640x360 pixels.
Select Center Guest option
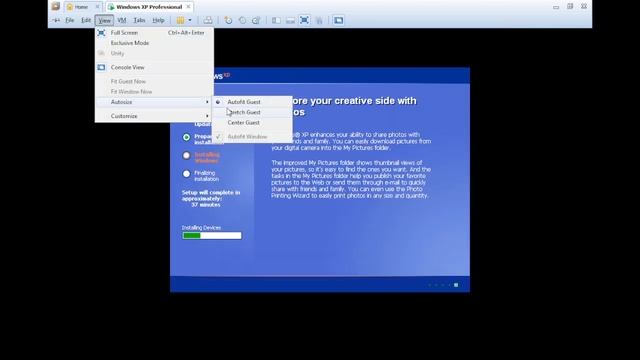click(252, 122)
